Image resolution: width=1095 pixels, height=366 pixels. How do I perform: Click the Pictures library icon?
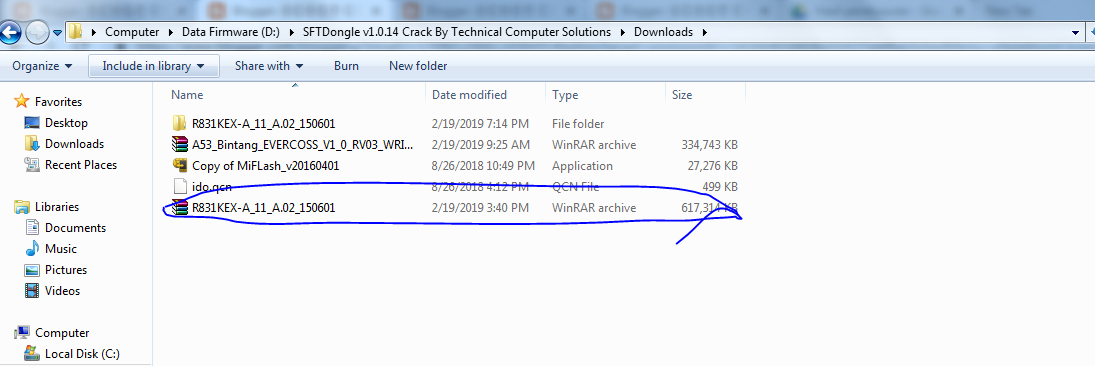point(32,270)
